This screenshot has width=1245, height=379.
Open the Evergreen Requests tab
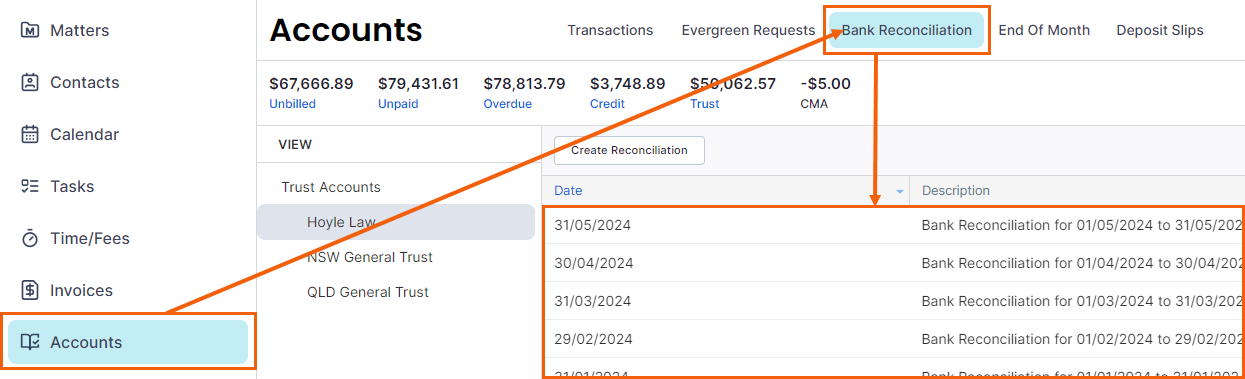coord(748,30)
